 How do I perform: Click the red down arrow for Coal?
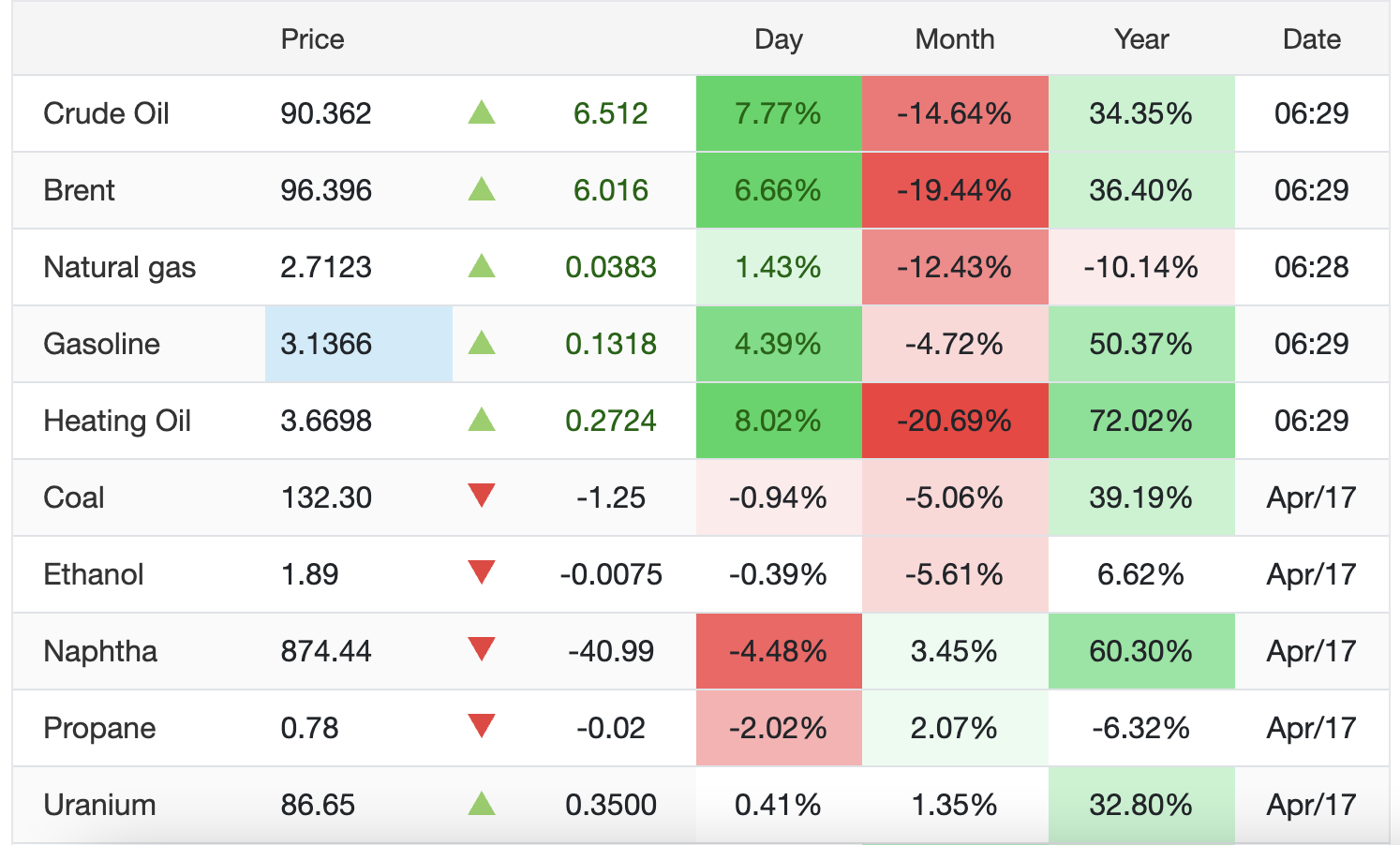pyautogui.click(x=481, y=496)
